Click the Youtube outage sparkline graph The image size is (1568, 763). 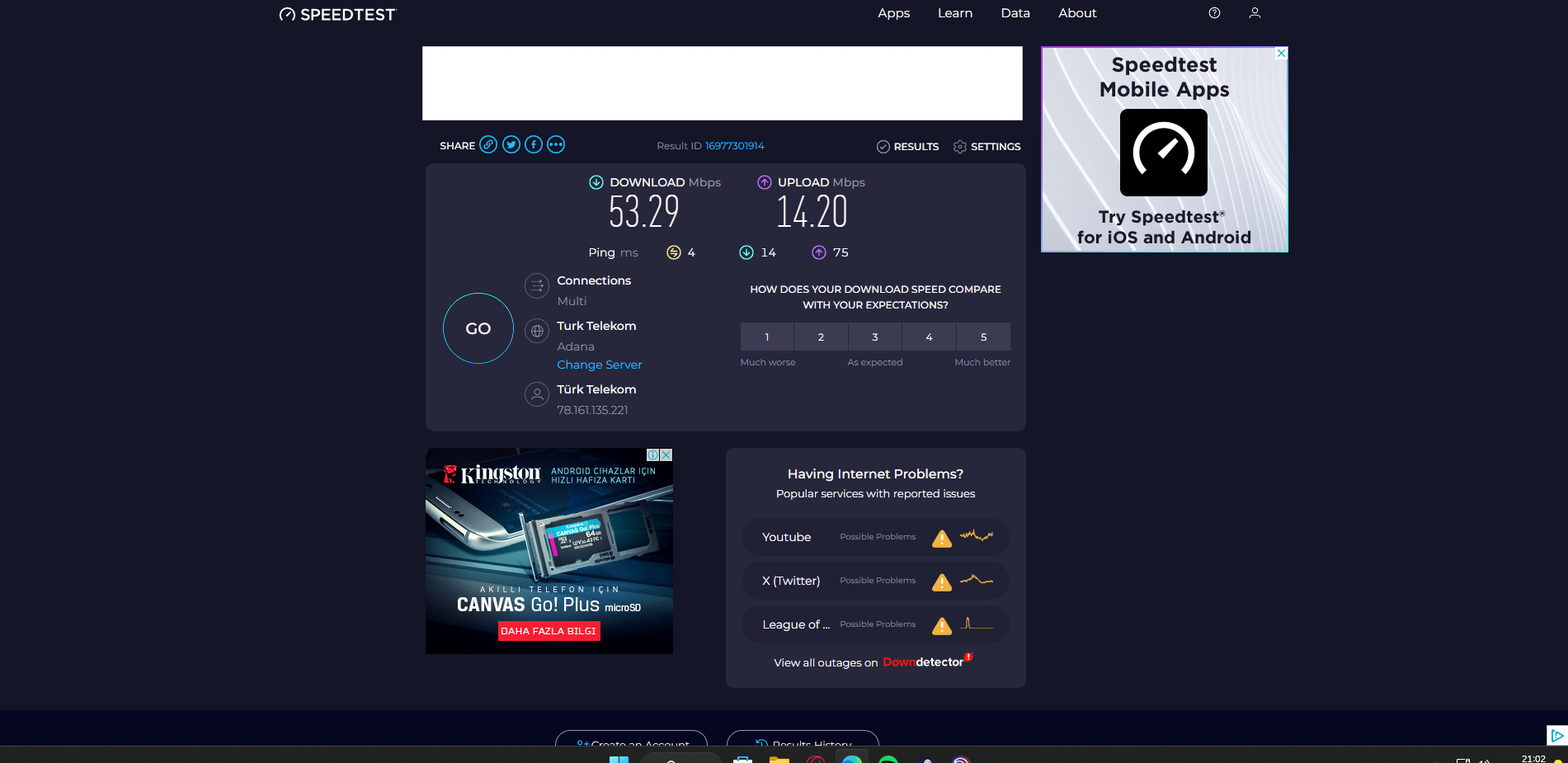pos(977,536)
